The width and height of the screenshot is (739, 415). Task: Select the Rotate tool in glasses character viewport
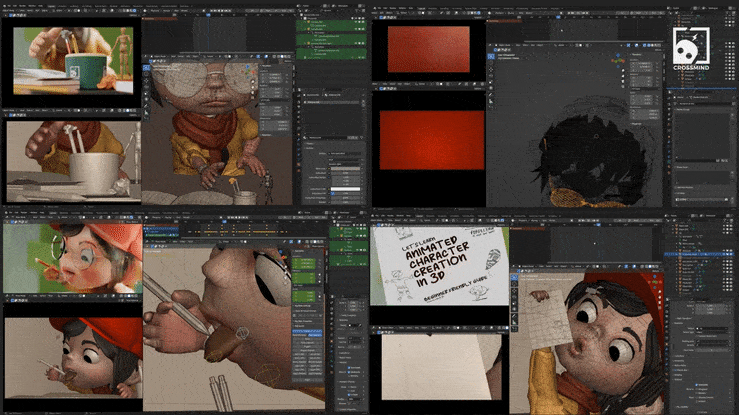(x=146, y=87)
